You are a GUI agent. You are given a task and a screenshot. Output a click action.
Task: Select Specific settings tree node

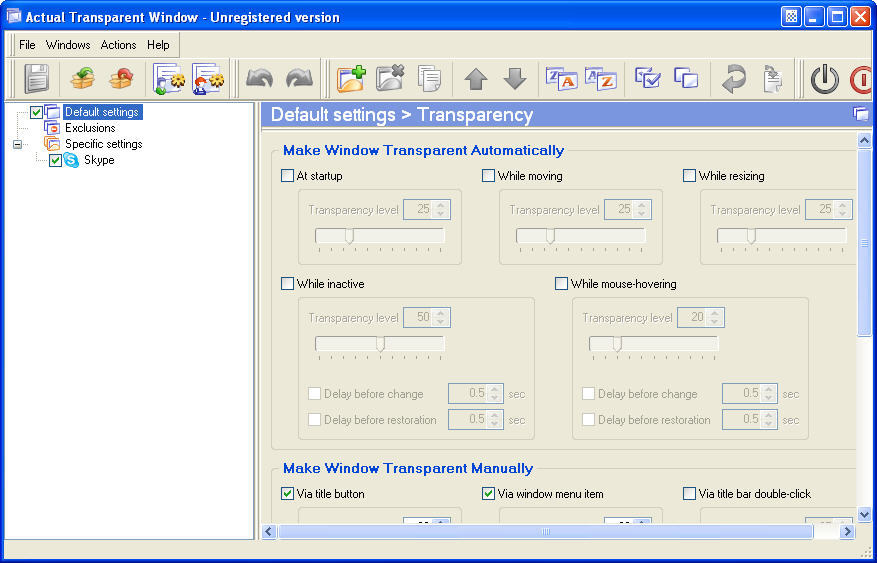coord(103,144)
